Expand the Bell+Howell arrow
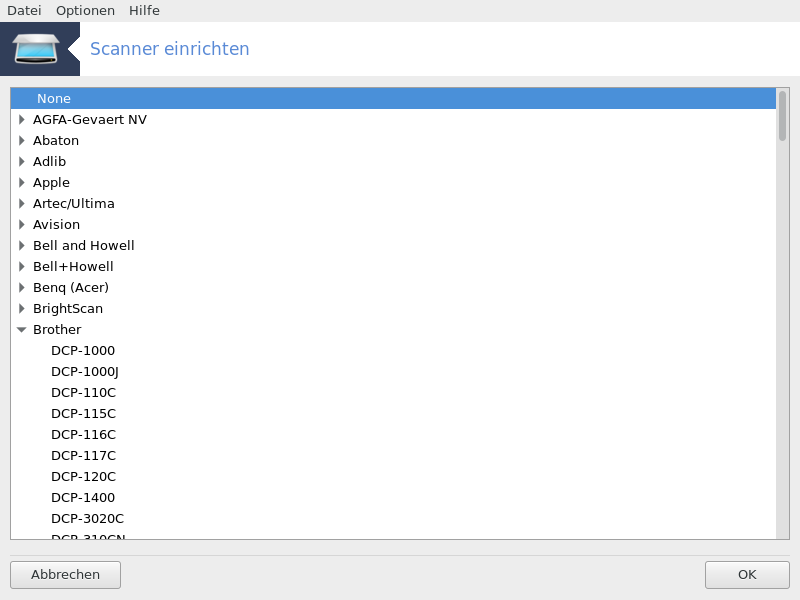 21,266
